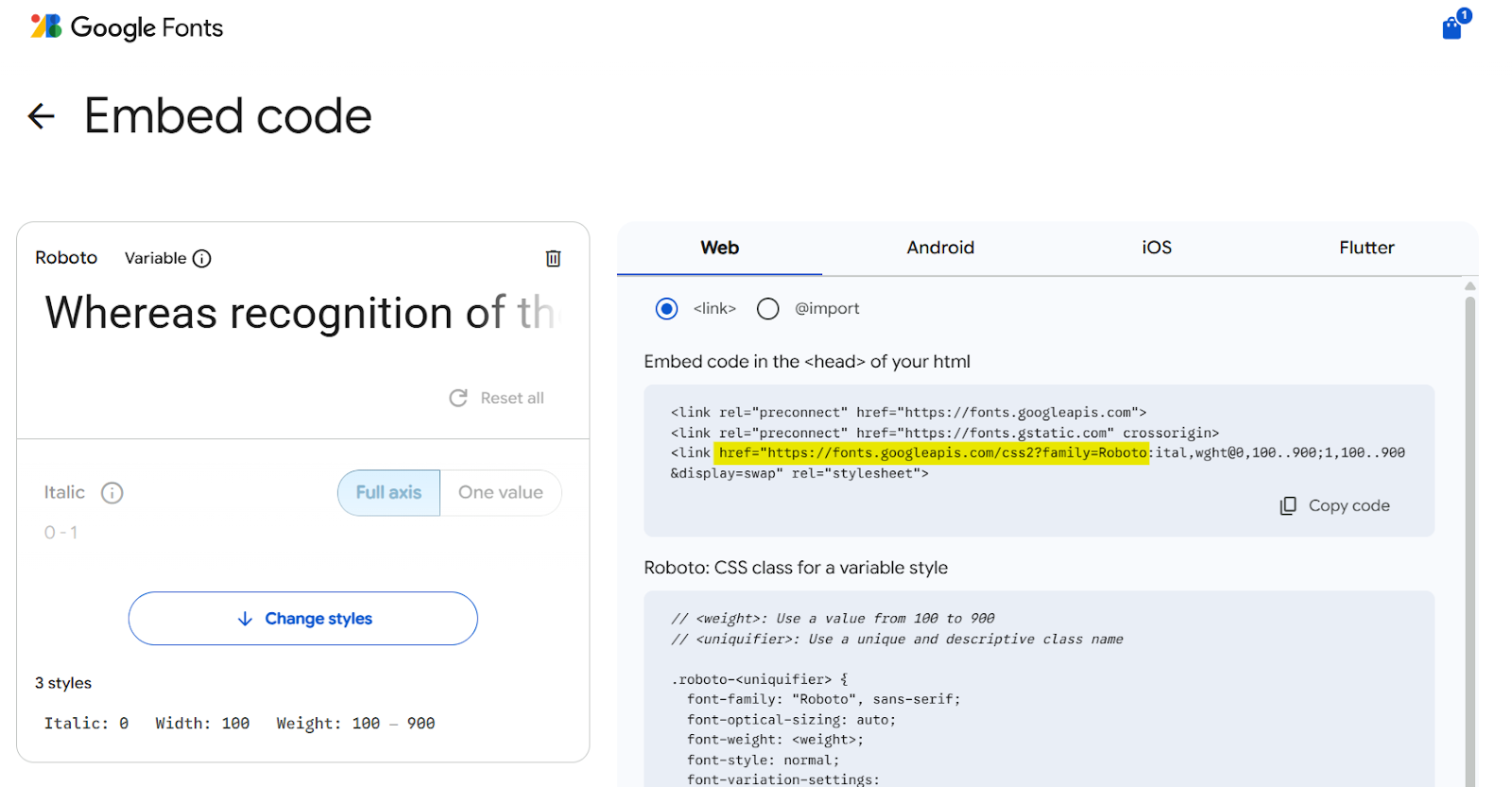The height and width of the screenshot is (787, 1512).
Task: Click the scrollbar up arrow in code panel
Action: pyautogui.click(x=1469, y=285)
